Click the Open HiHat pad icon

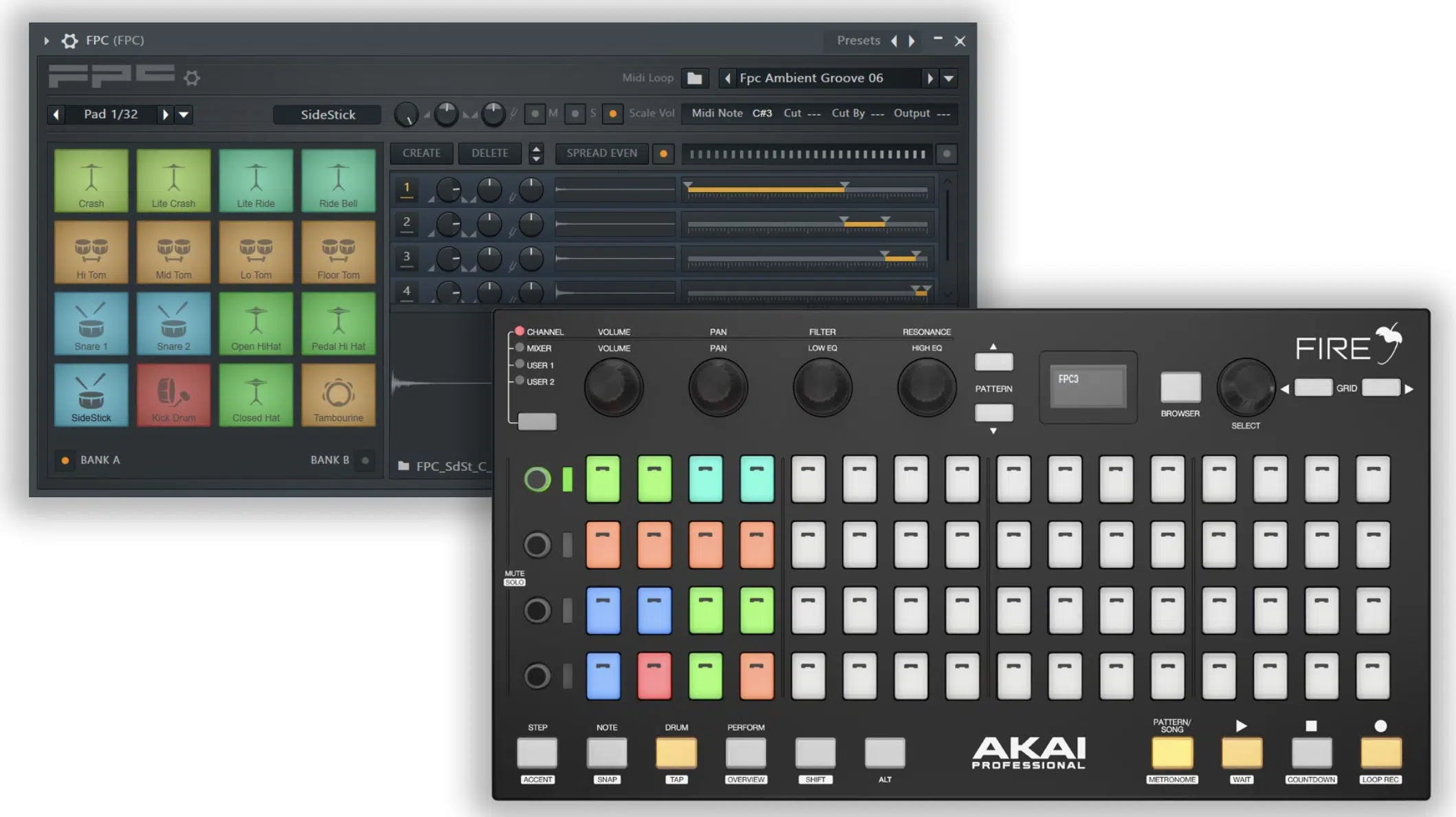[x=255, y=321]
